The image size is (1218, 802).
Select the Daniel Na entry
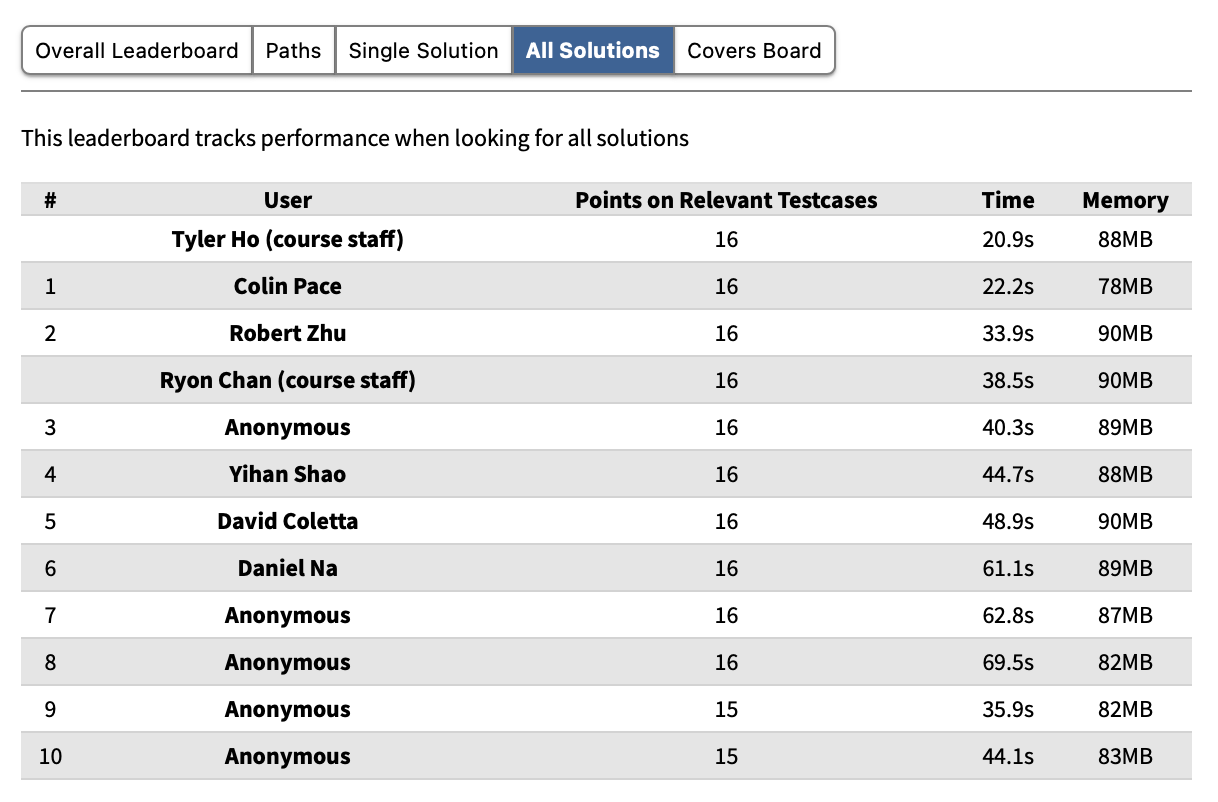288,569
